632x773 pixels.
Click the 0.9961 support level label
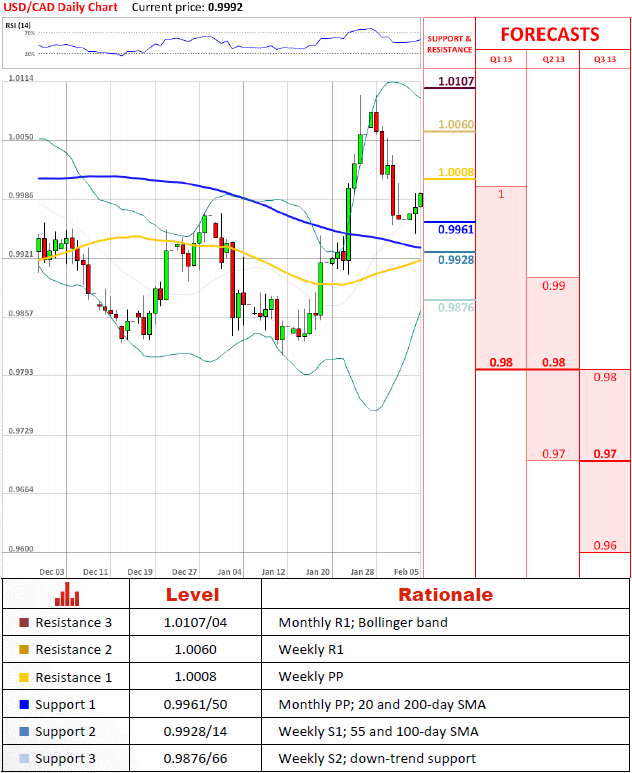(x=456, y=229)
